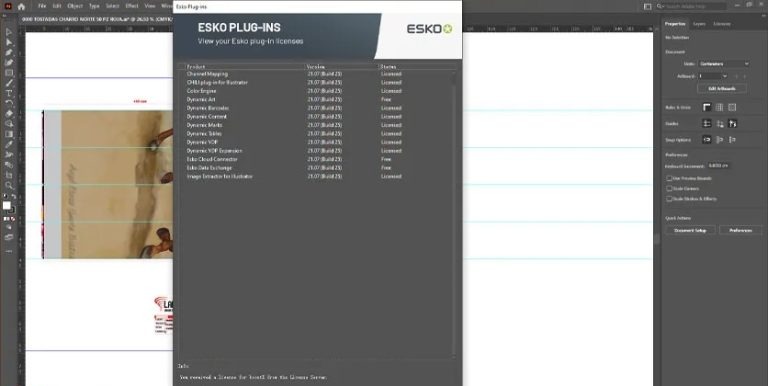Select the Zoom magnifier tool

[9, 185]
